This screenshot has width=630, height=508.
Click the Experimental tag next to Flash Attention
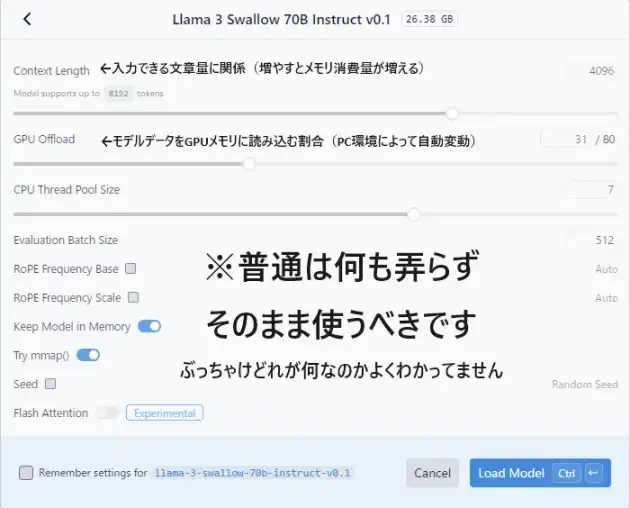click(x=165, y=413)
